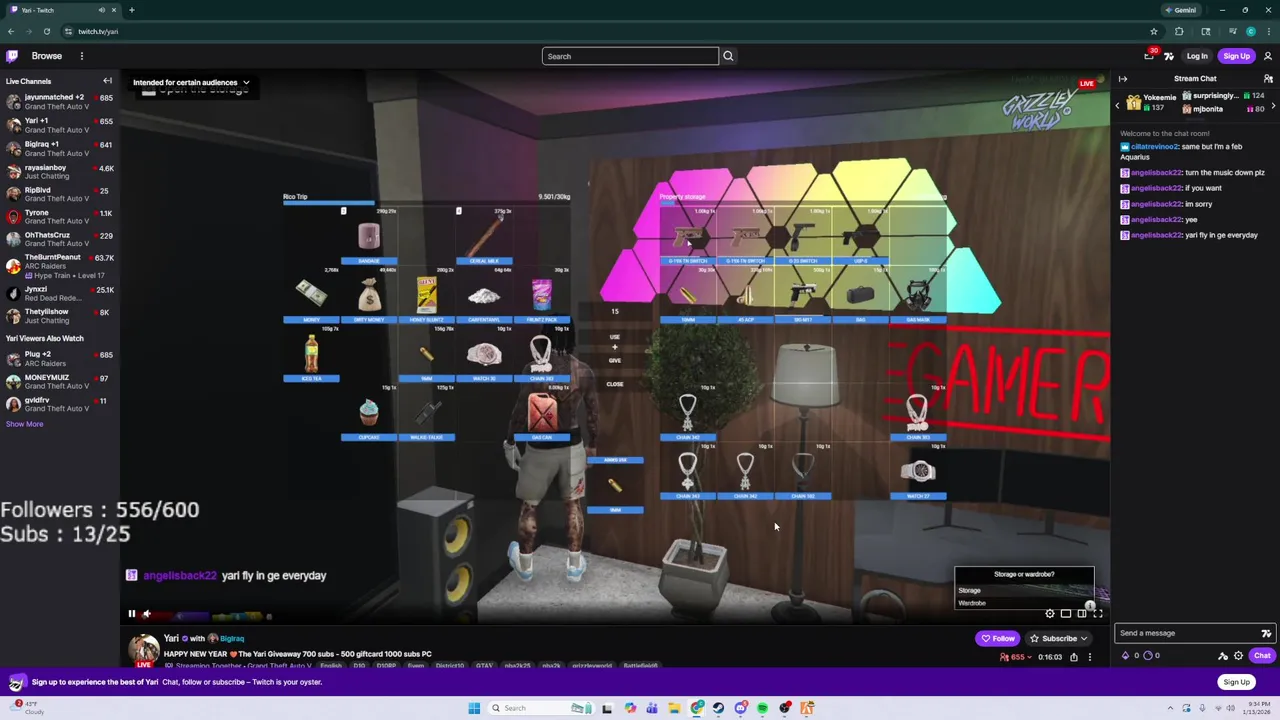Open OhThatsCruz channel in sidebar
This screenshot has height=720, width=1280.
pos(60,239)
